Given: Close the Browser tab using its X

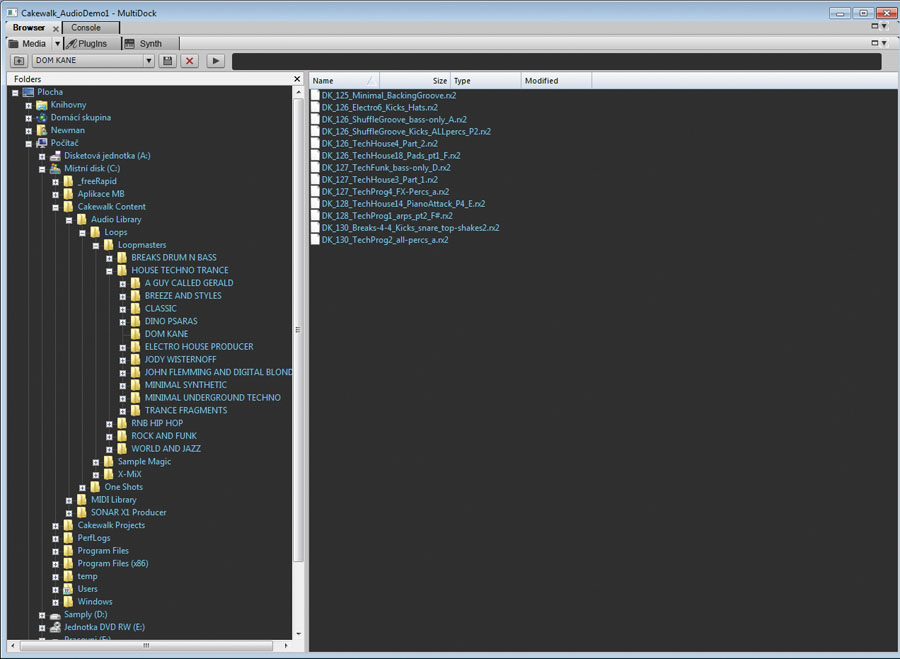Looking at the screenshot, I should (x=56, y=28).
